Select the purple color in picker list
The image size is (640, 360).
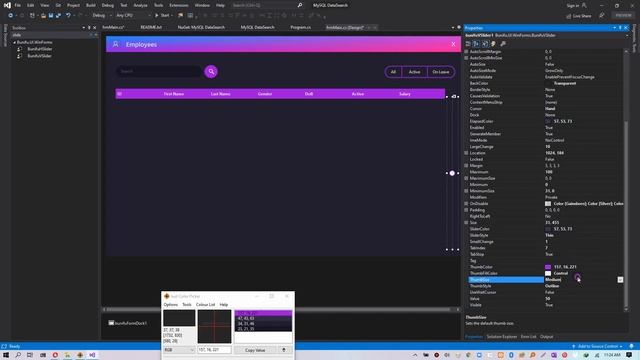coord(263,313)
